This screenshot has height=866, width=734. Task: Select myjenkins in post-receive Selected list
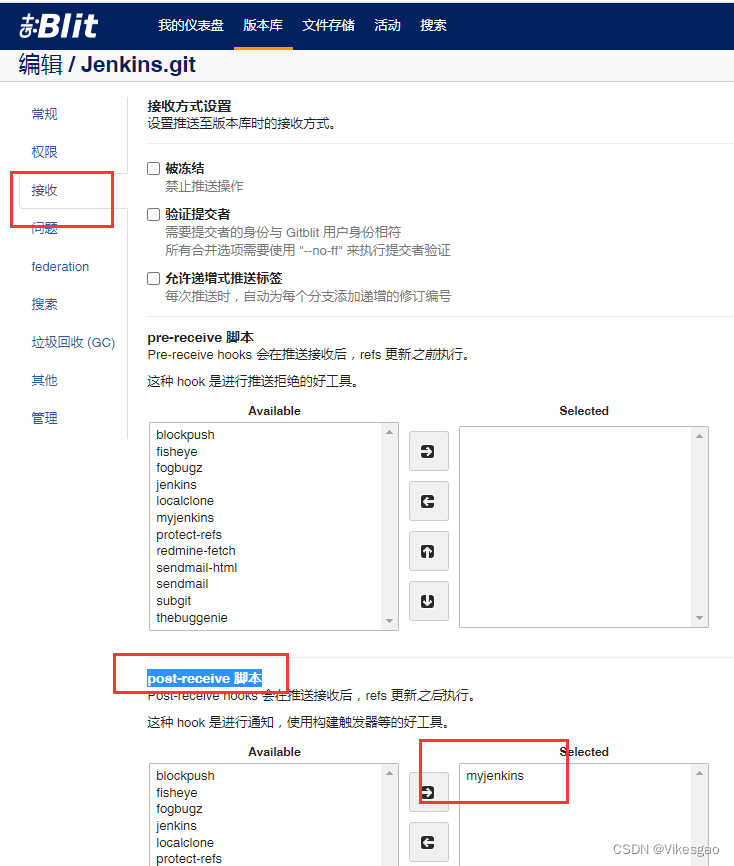(495, 775)
